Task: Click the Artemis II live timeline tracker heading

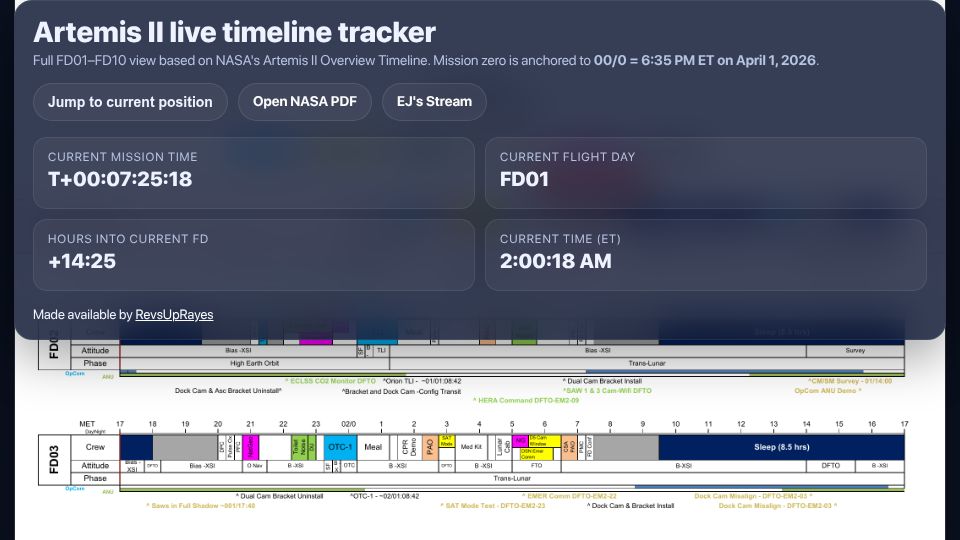Action: tap(234, 32)
